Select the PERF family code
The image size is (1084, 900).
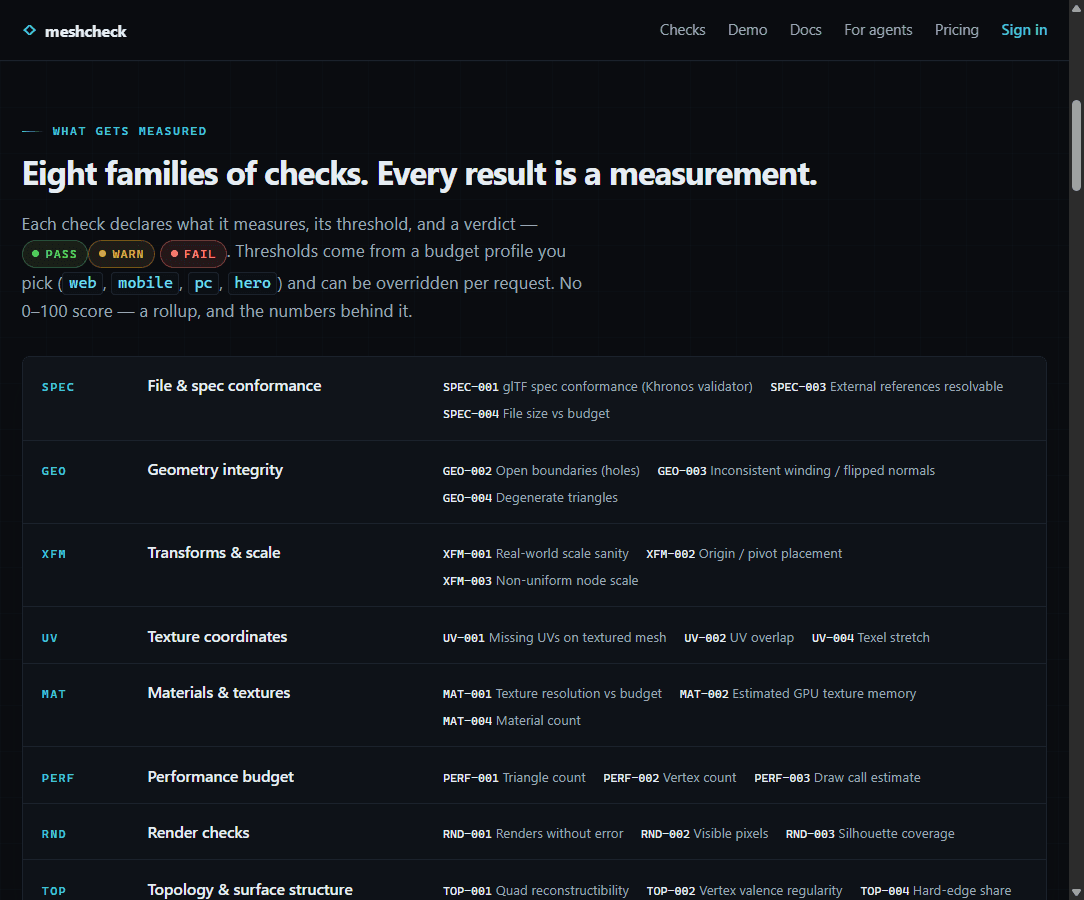[58, 778]
